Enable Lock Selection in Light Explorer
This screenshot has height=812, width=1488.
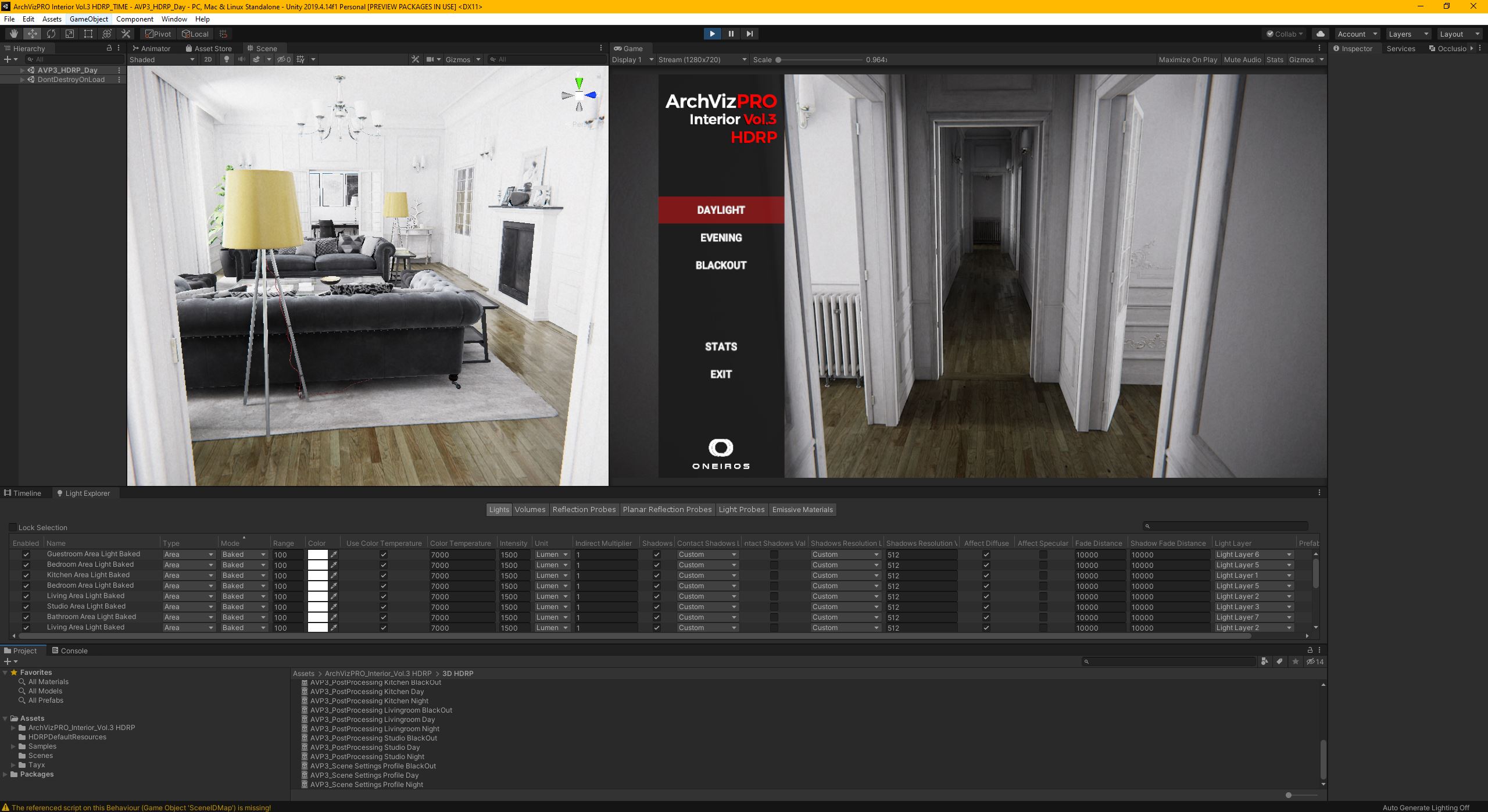[12, 527]
